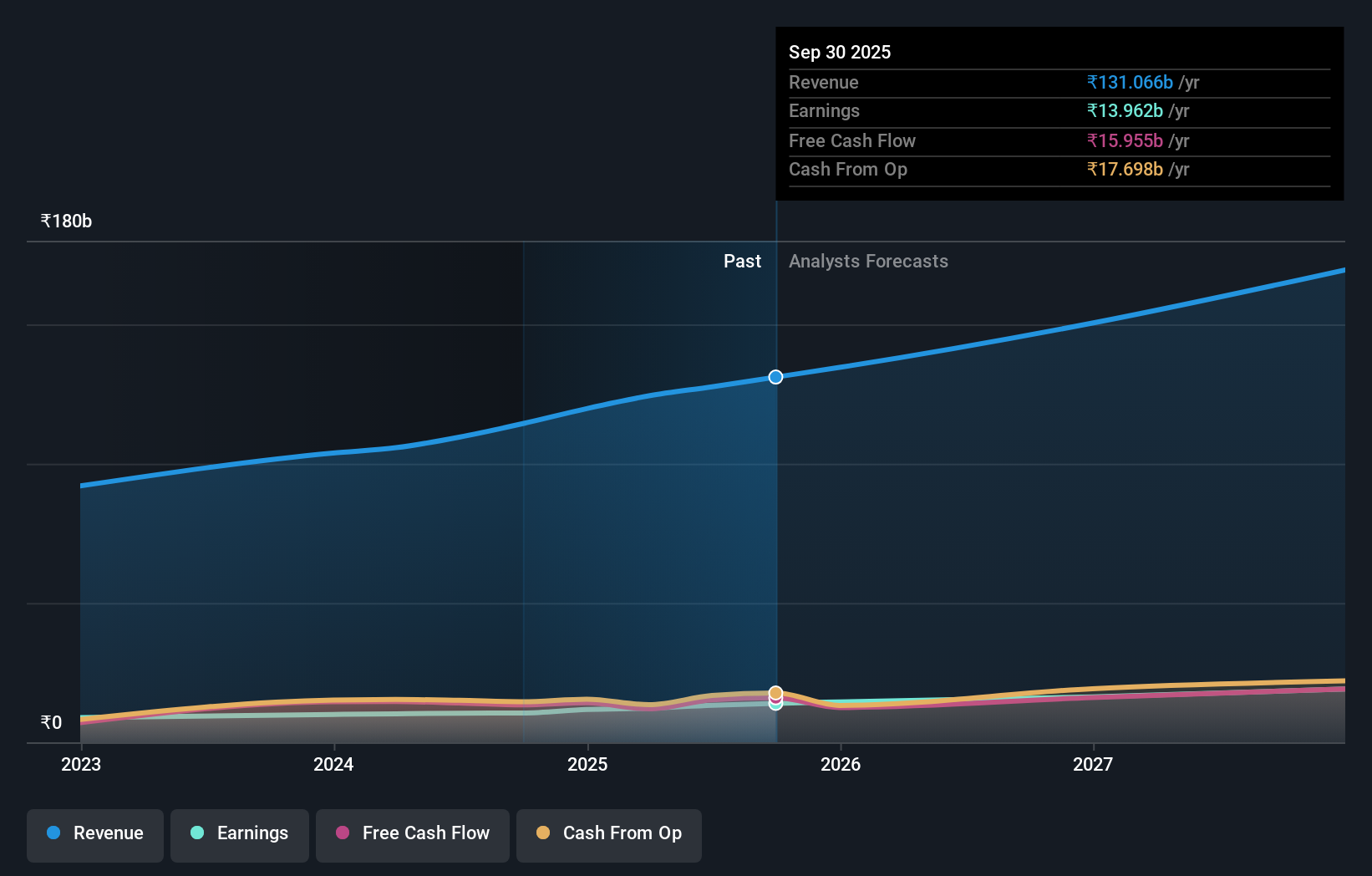1372x876 pixels.
Task: Click the Cash From Op legend dot icon
Action: [545, 833]
